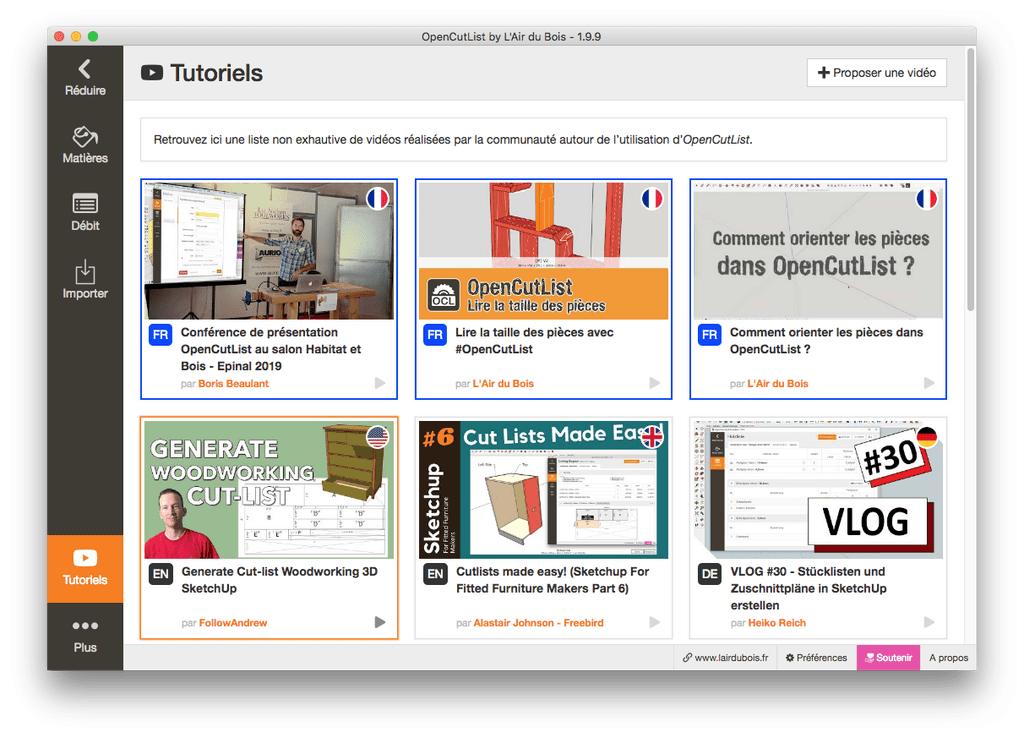1024x738 pixels.
Task: Play the Cutlists made easy video arrow
Action: click(654, 622)
